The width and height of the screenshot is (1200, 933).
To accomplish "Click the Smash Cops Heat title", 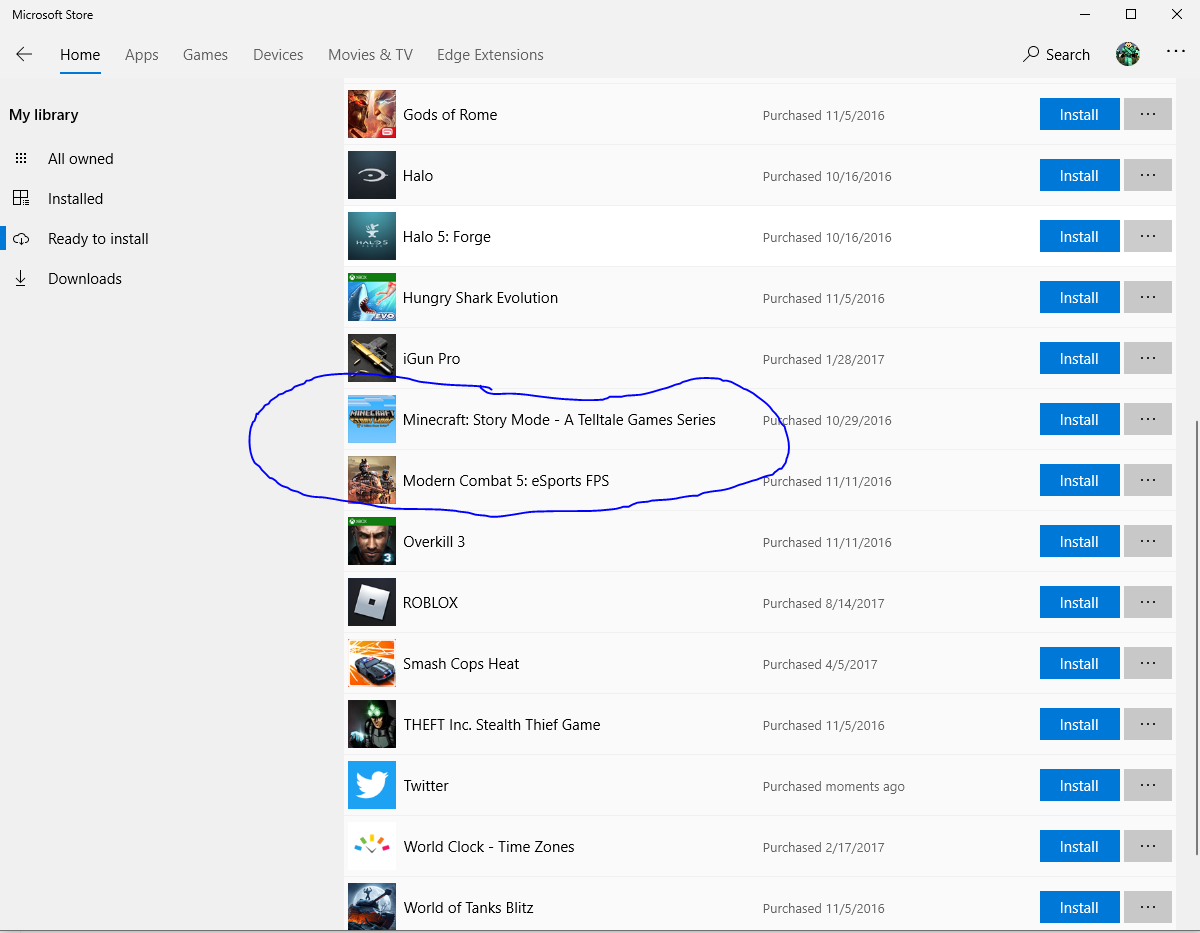I will coord(461,663).
